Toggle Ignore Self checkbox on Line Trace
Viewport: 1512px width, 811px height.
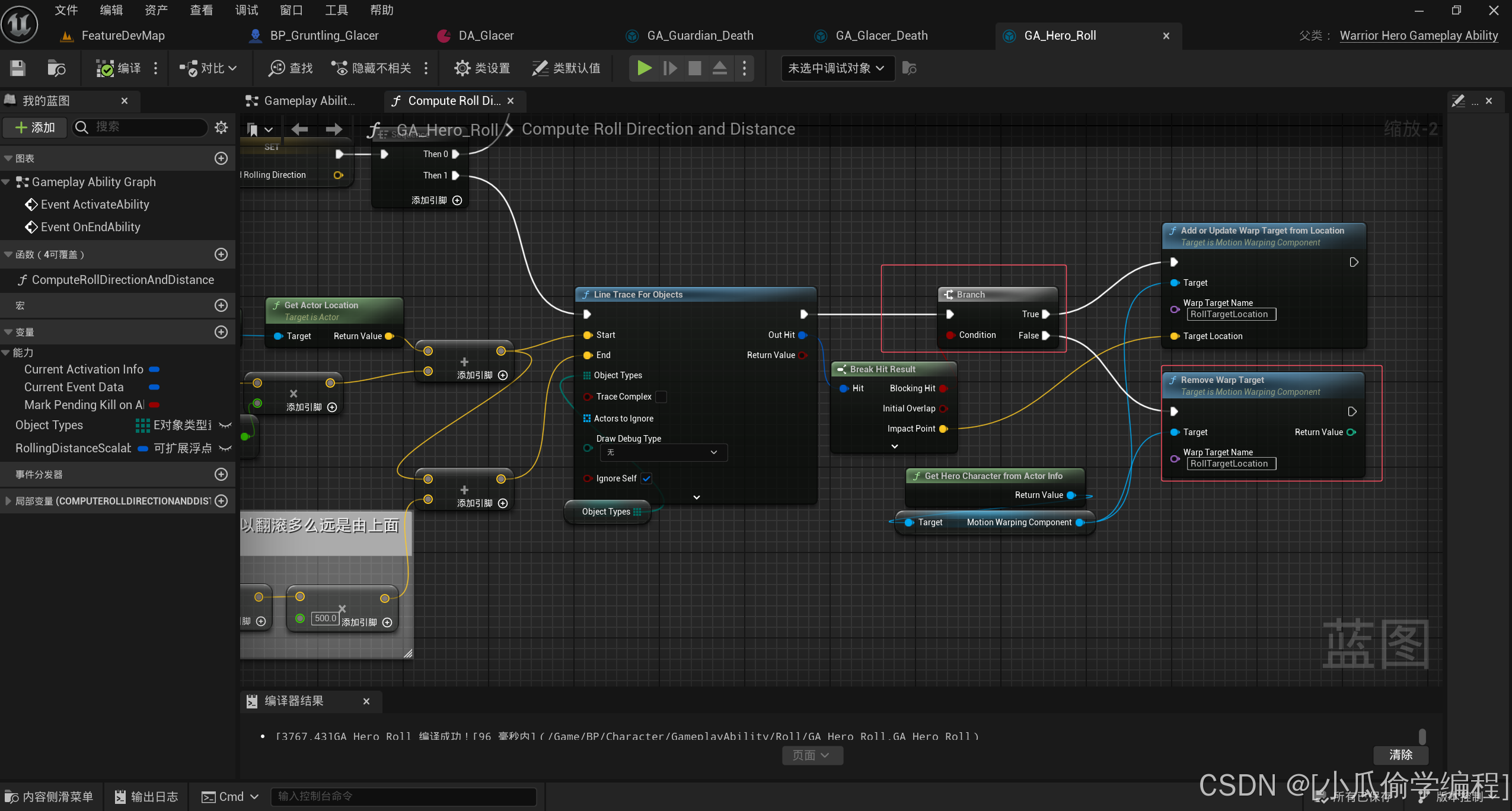tap(647, 478)
